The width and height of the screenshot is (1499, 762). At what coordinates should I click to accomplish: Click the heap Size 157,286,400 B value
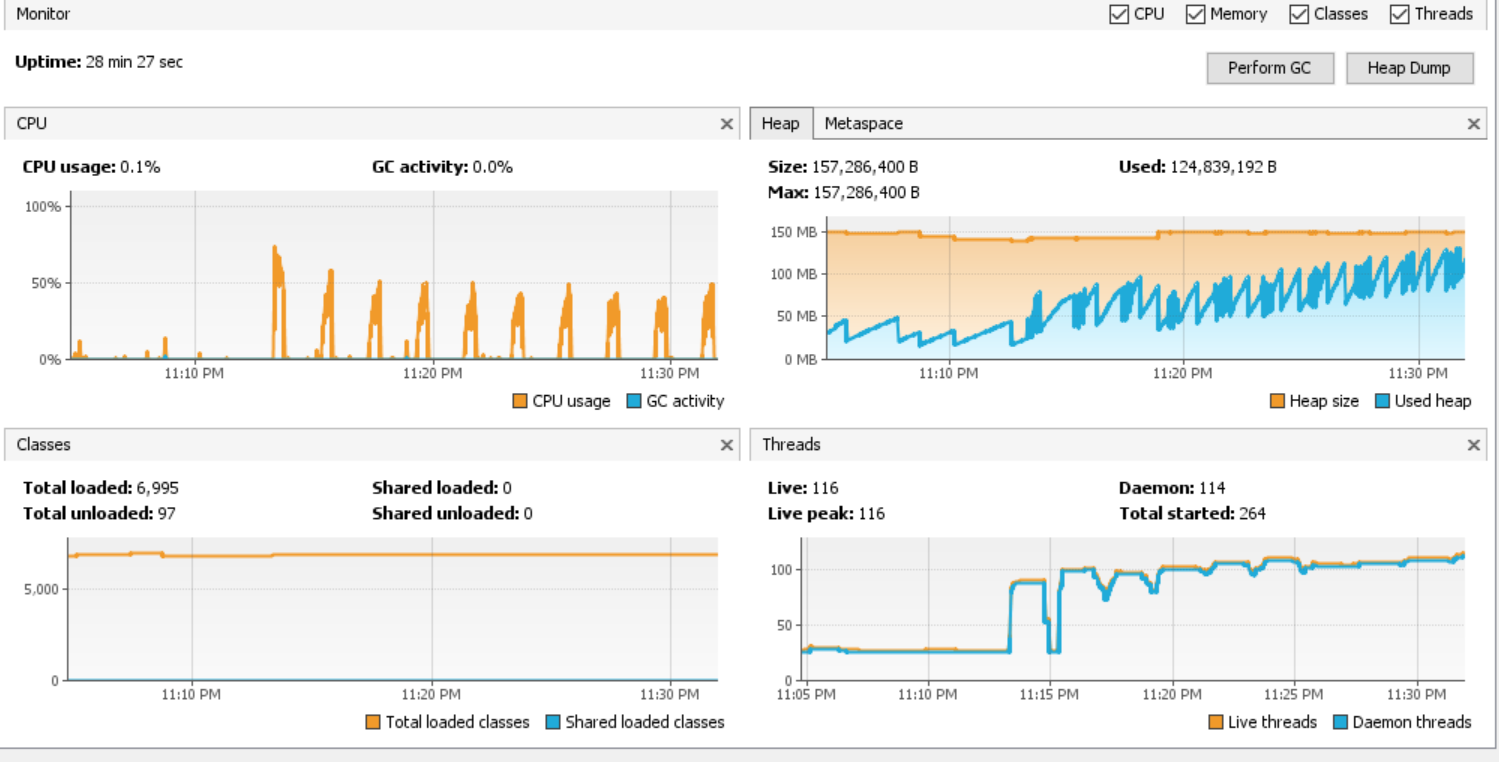(865, 167)
